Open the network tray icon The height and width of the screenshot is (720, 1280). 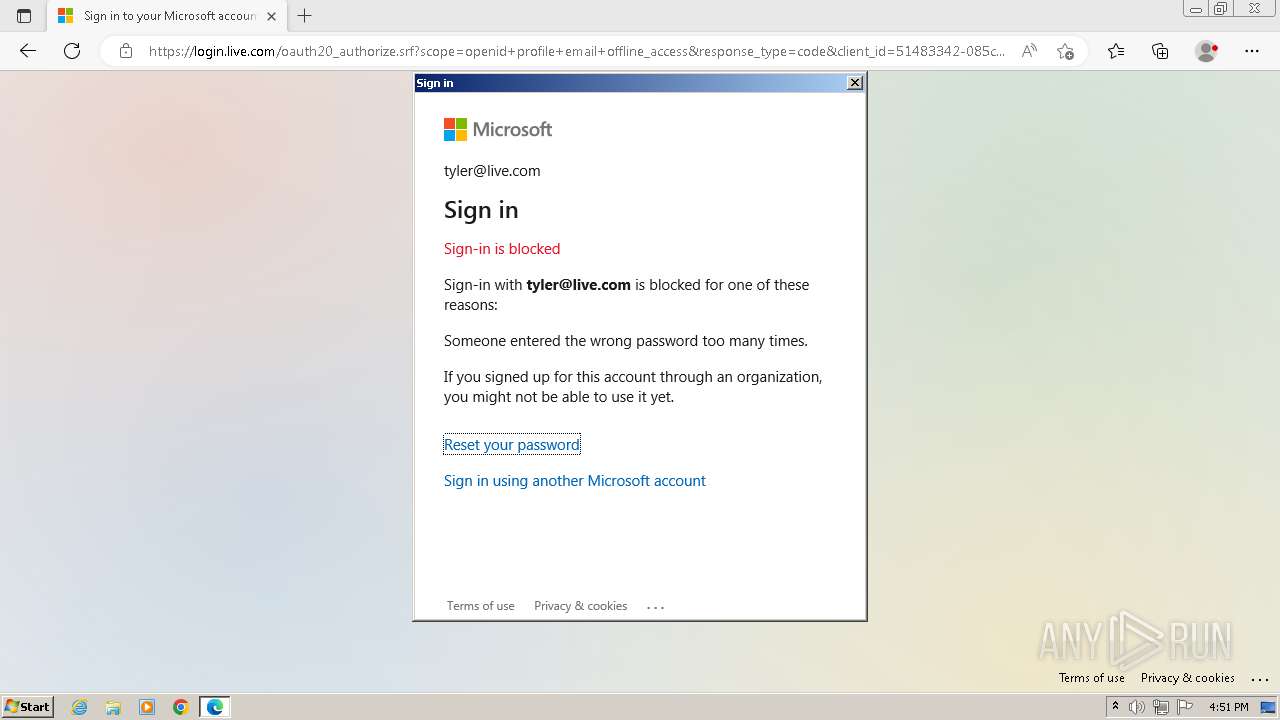1161,707
